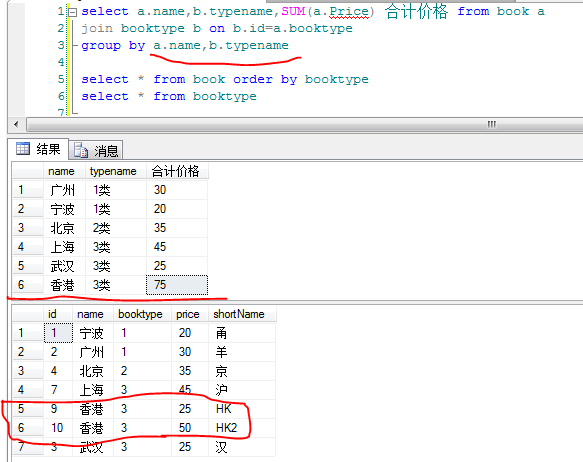Viewport: 583px width, 462px height.
Task: Click the messages icon on 消息 tab
Action: click(x=81, y=150)
